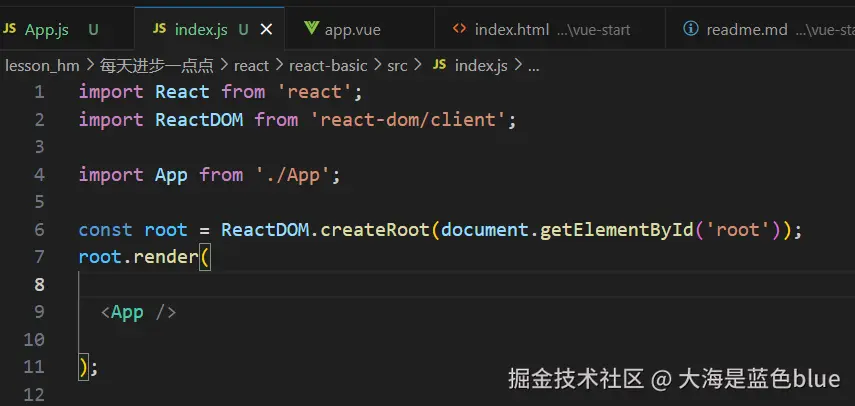Screen dimensions: 855x406
Task: Open the 每天进步一点点 breadcrumb folder
Action: point(156,66)
